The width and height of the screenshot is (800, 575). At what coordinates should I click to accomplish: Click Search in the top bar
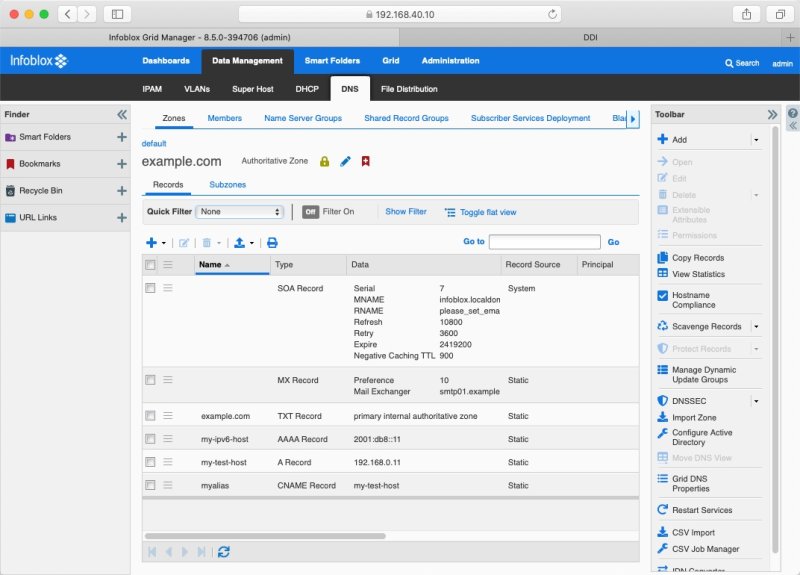point(742,63)
